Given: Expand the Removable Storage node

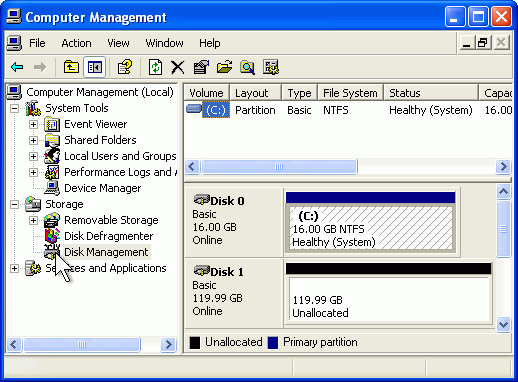Looking at the screenshot, I should 33,220.
